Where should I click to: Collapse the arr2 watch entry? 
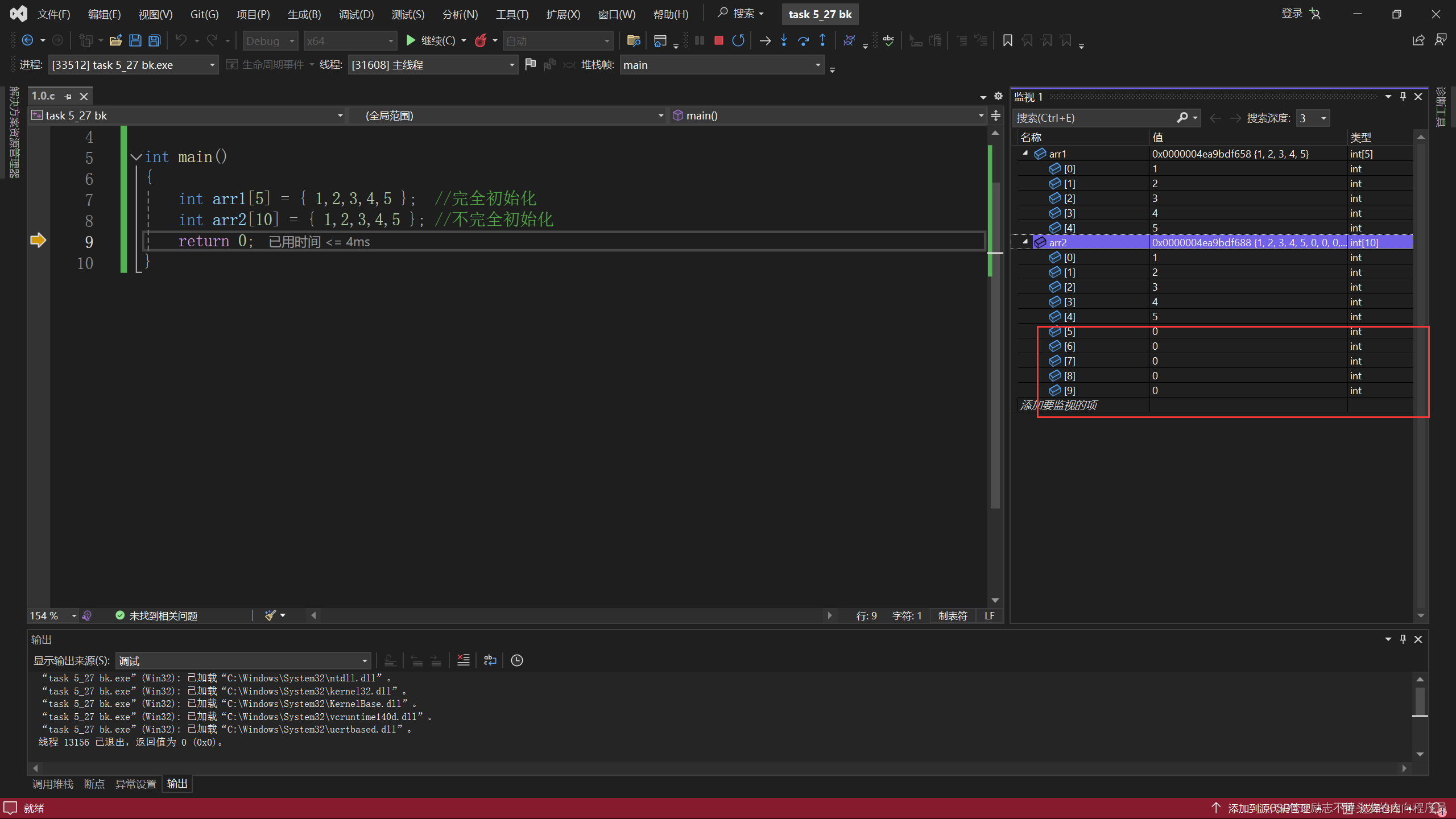pos(1025,242)
